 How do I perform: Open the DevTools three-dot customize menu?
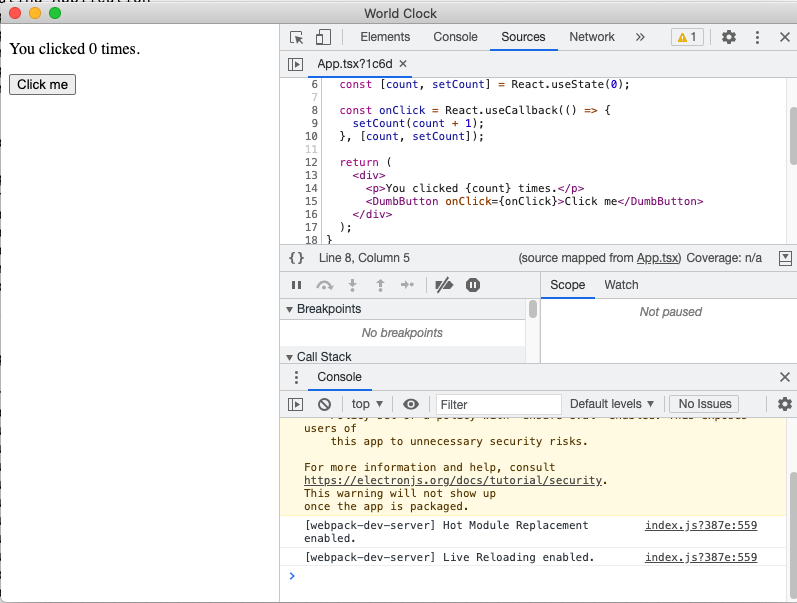pyautogui.click(x=757, y=37)
